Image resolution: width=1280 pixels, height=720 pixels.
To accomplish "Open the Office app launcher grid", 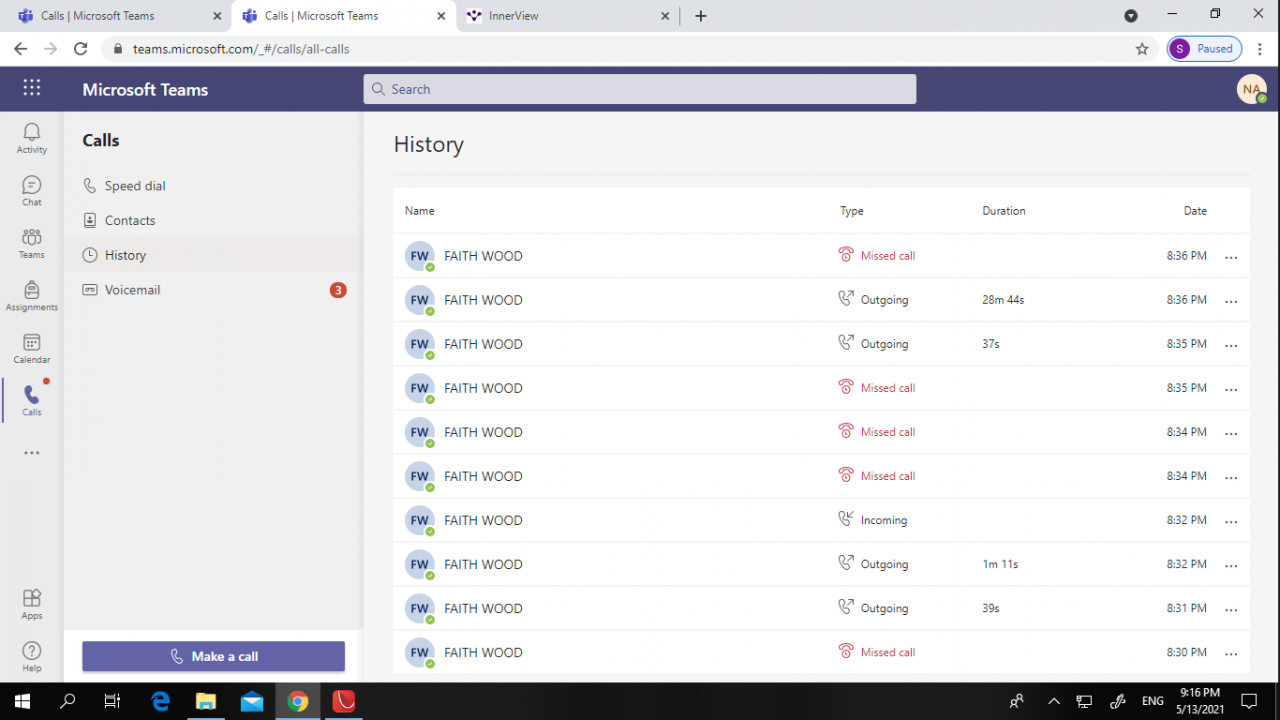I will click(x=32, y=88).
